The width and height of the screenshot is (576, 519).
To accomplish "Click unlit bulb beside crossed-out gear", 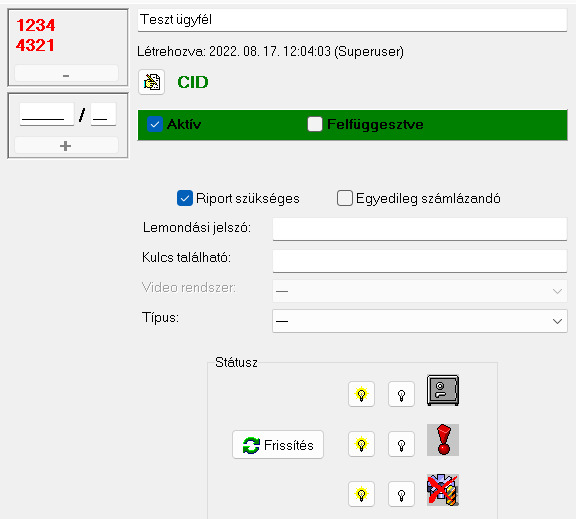I will tap(402, 494).
